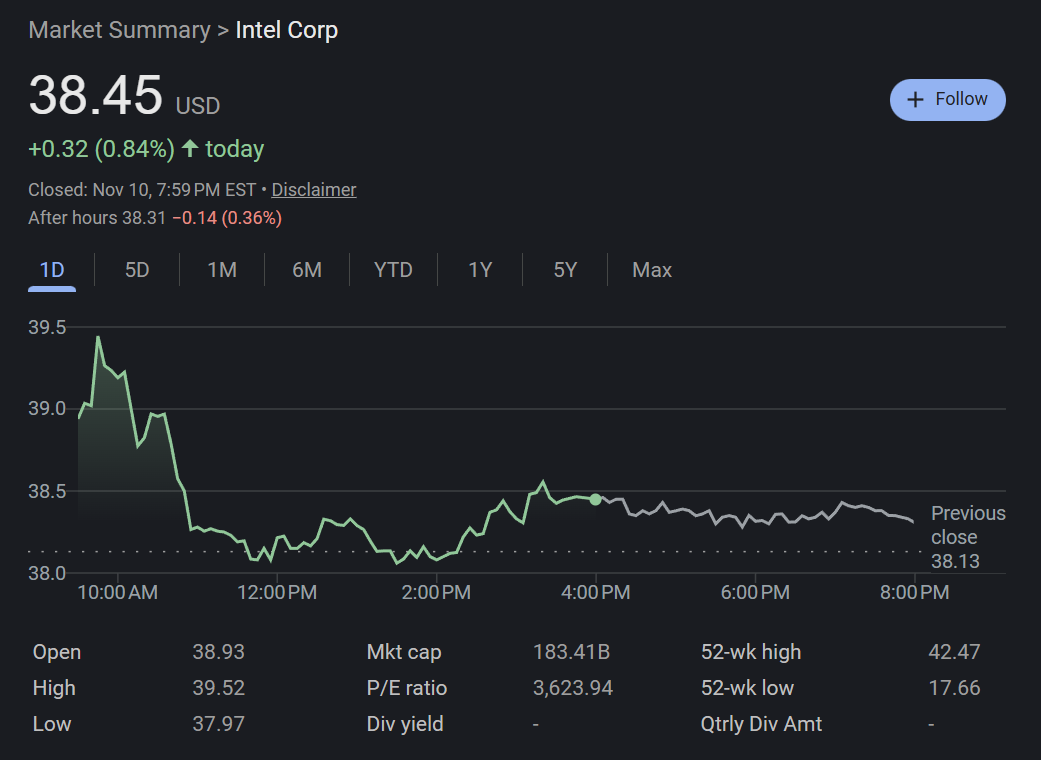Open the Disclaimer link
1041x760 pixels.
tap(313, 190)
